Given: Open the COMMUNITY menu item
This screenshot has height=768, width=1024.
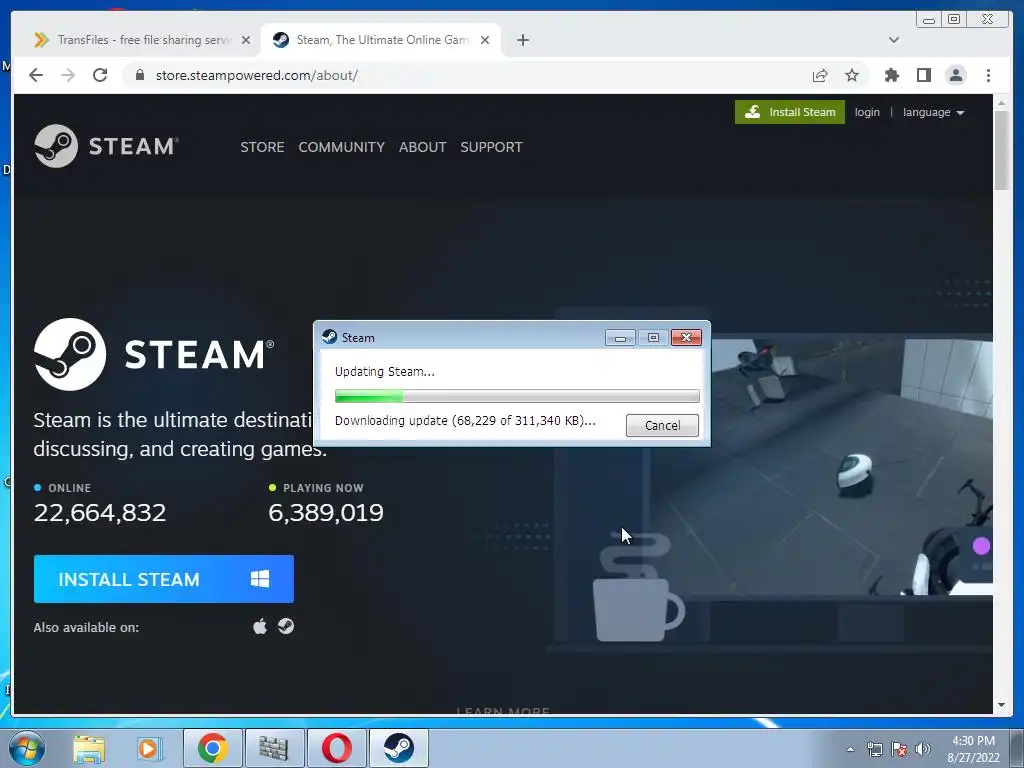Looking at the screenshot, I should point(342,147).
